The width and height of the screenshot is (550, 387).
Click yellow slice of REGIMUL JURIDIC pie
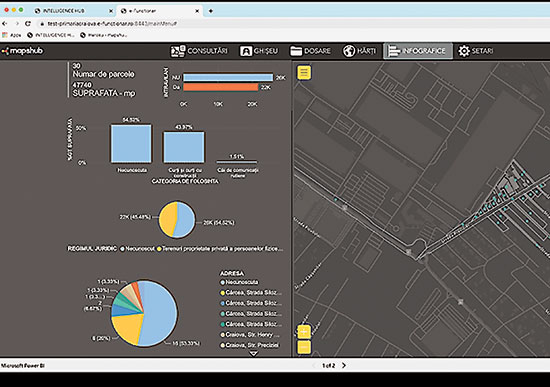(169, 219)
